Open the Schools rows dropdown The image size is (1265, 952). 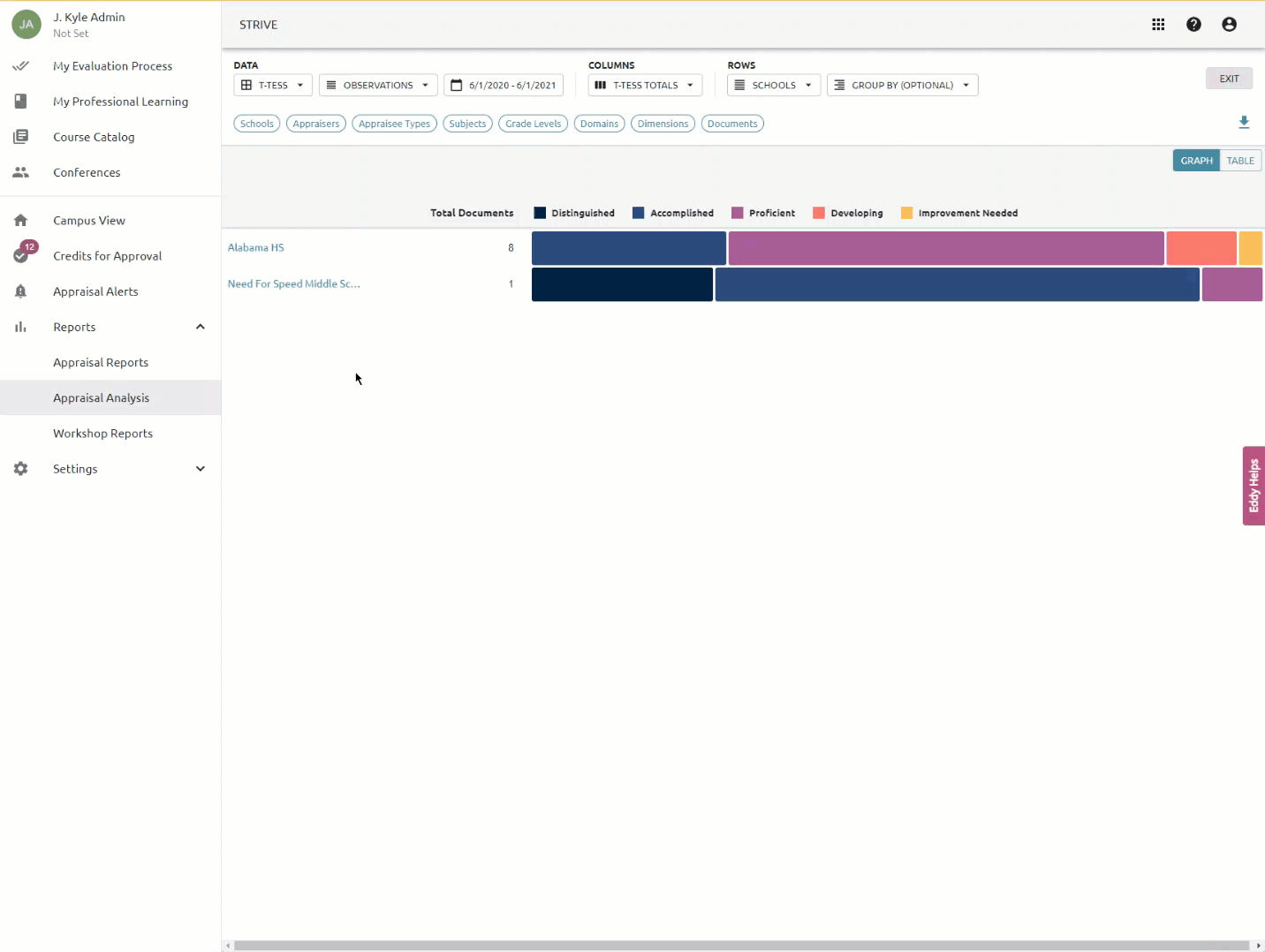(x=774, y=86)
